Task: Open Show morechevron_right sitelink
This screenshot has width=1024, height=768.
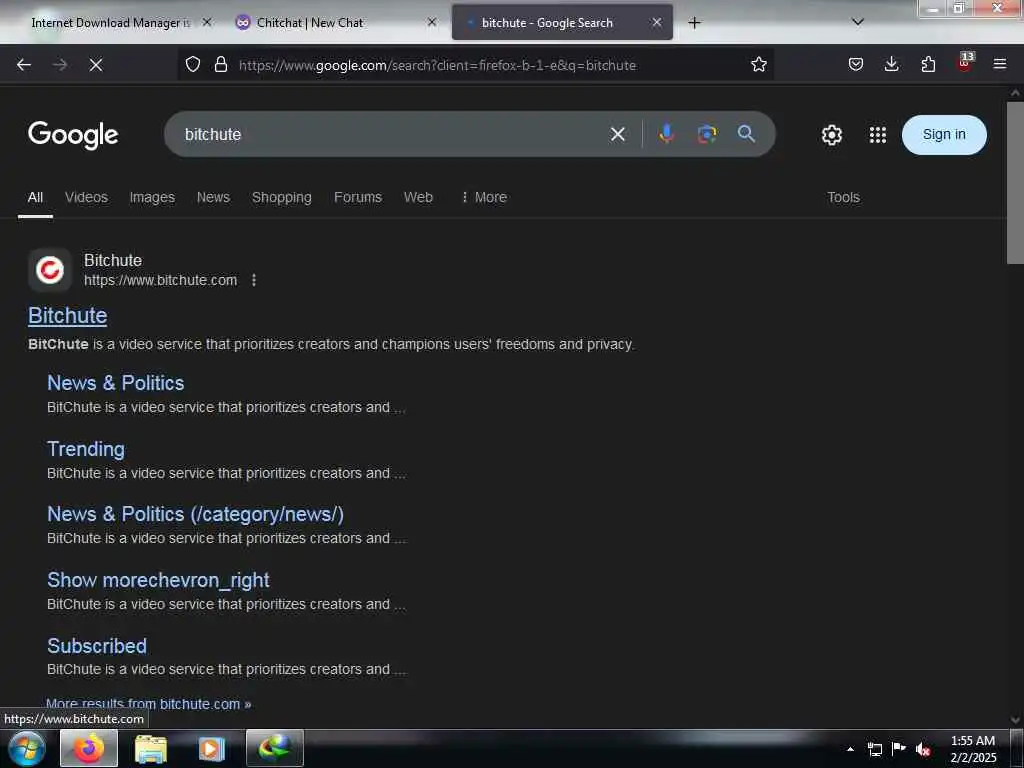Action: pos(158,580)
